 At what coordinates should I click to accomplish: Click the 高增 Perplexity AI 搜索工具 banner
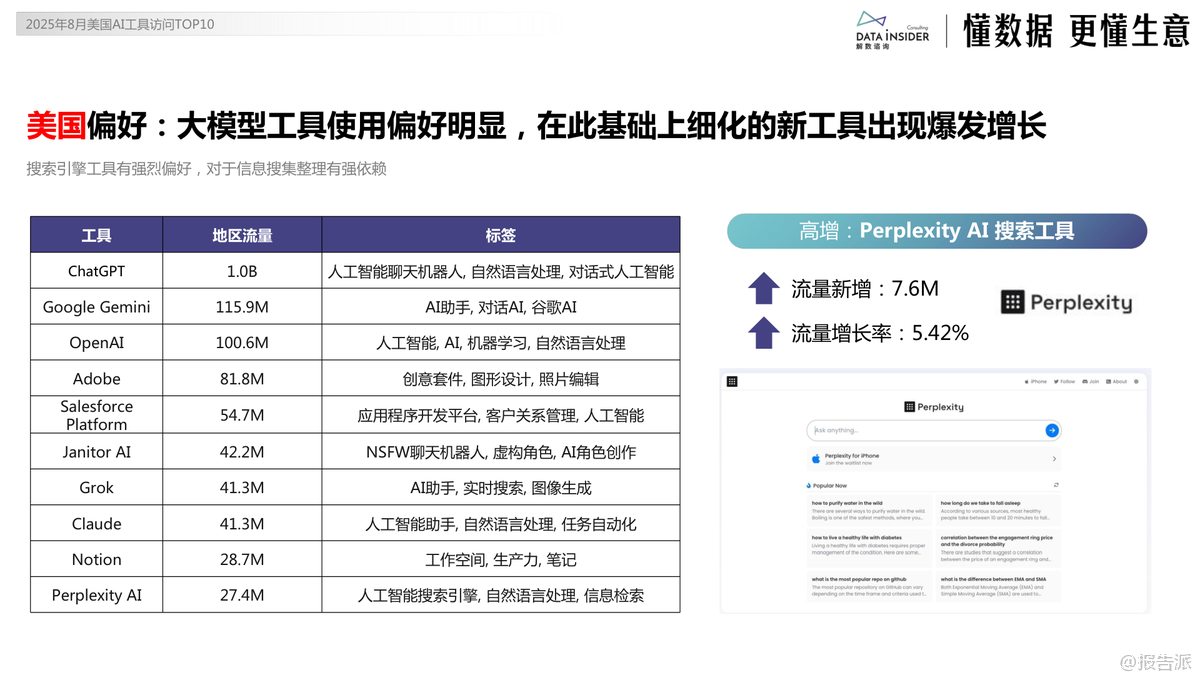(936, 231)
